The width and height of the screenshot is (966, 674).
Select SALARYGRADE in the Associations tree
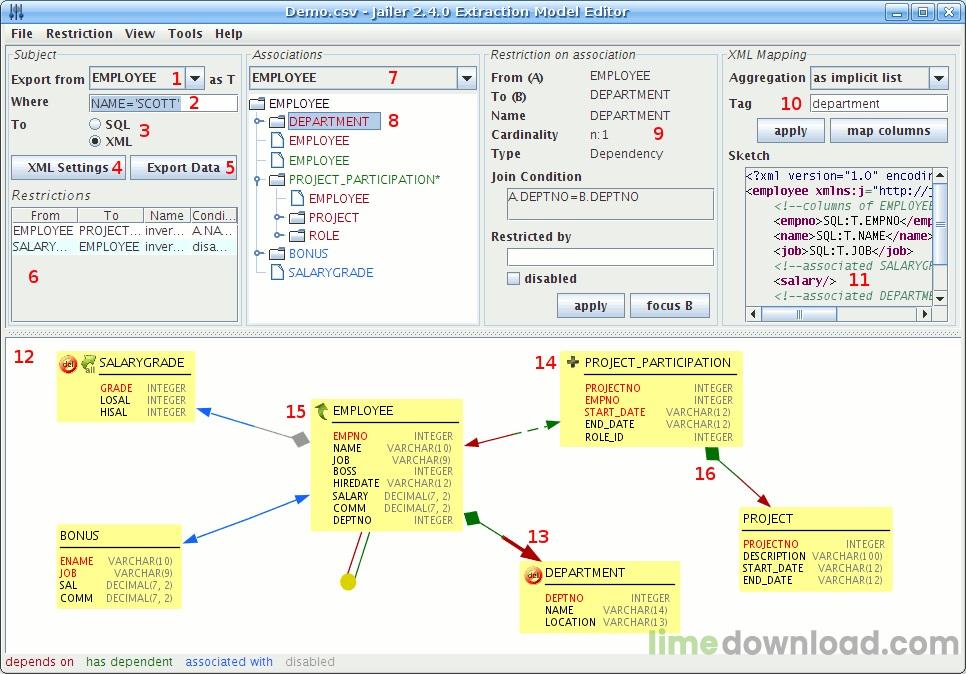pyautogui.click(x=331, y=272)
